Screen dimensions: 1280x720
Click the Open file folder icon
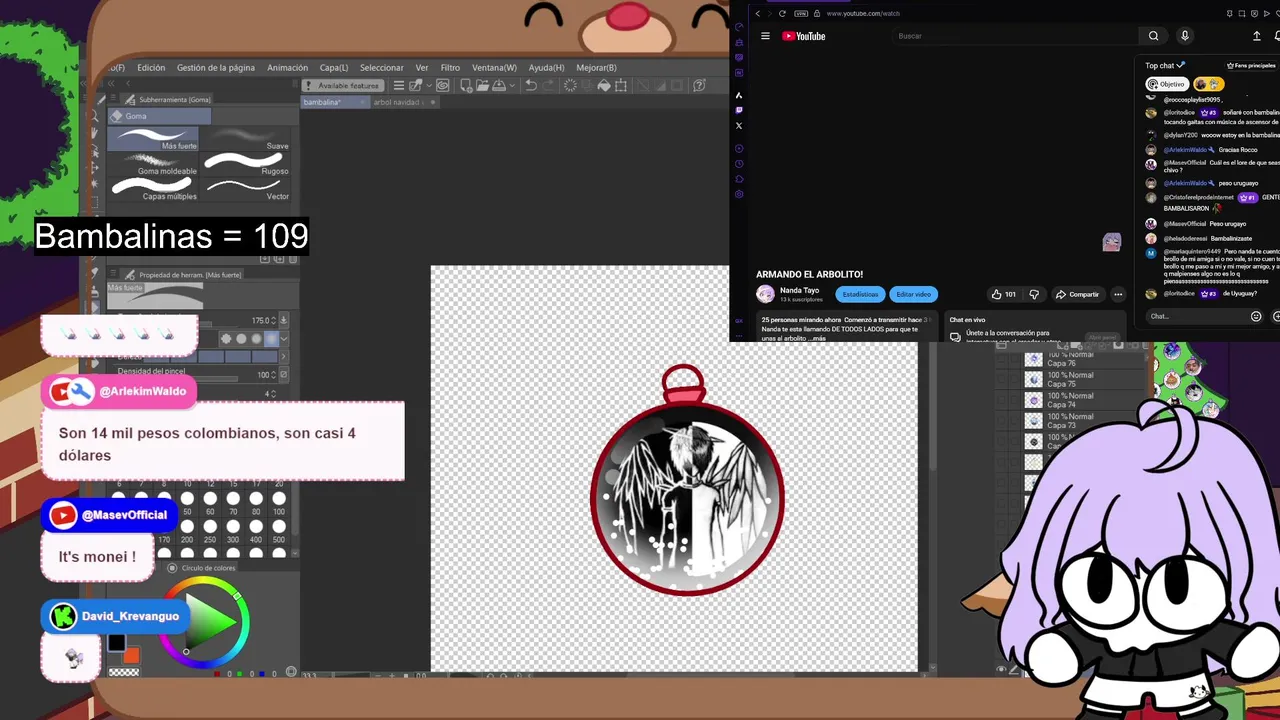[x=482, y=86]
